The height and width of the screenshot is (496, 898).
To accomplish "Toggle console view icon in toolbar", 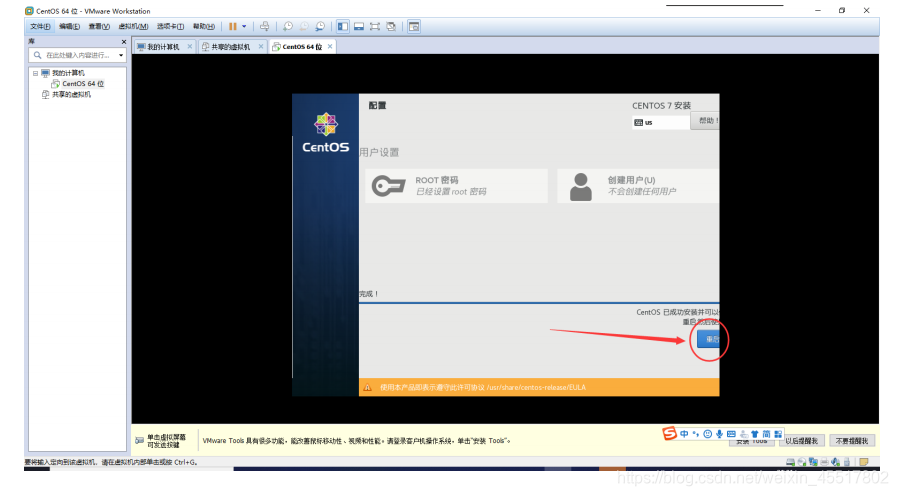I will [x=413, y=26].
